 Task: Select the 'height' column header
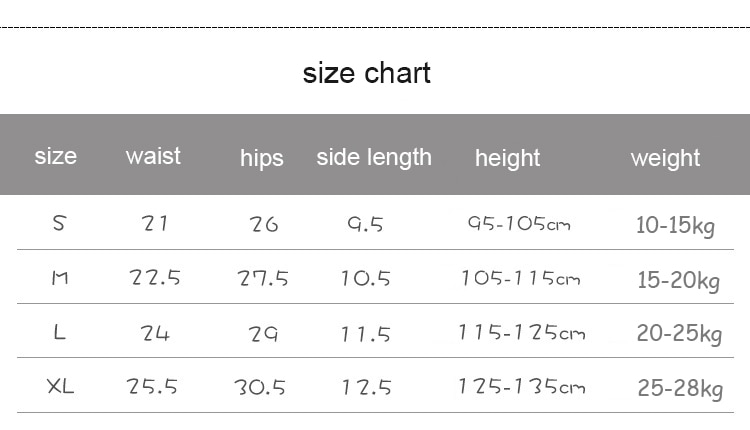[x=507, y=158]
